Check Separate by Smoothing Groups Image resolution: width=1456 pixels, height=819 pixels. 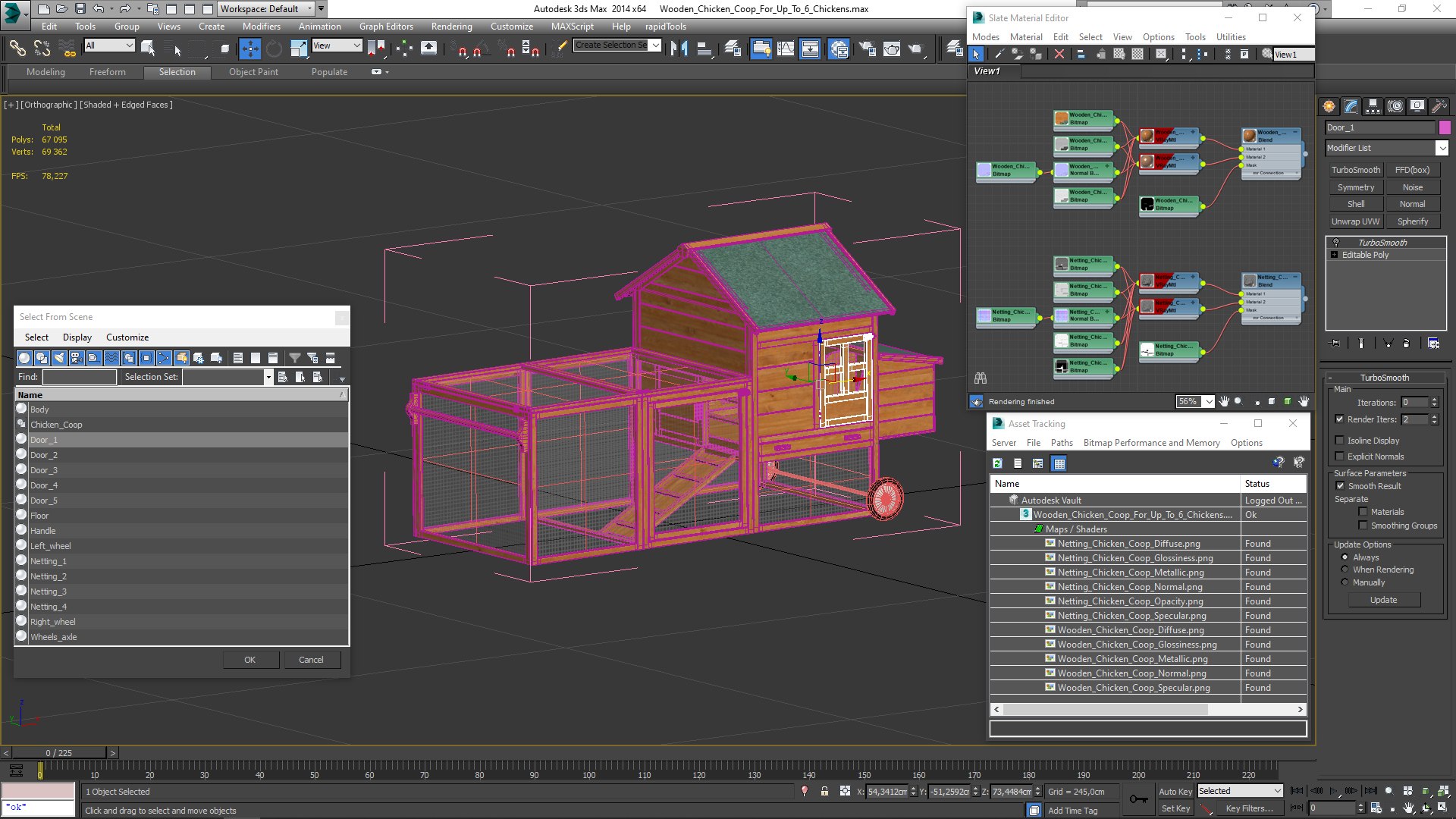(x=1363, y=526)
